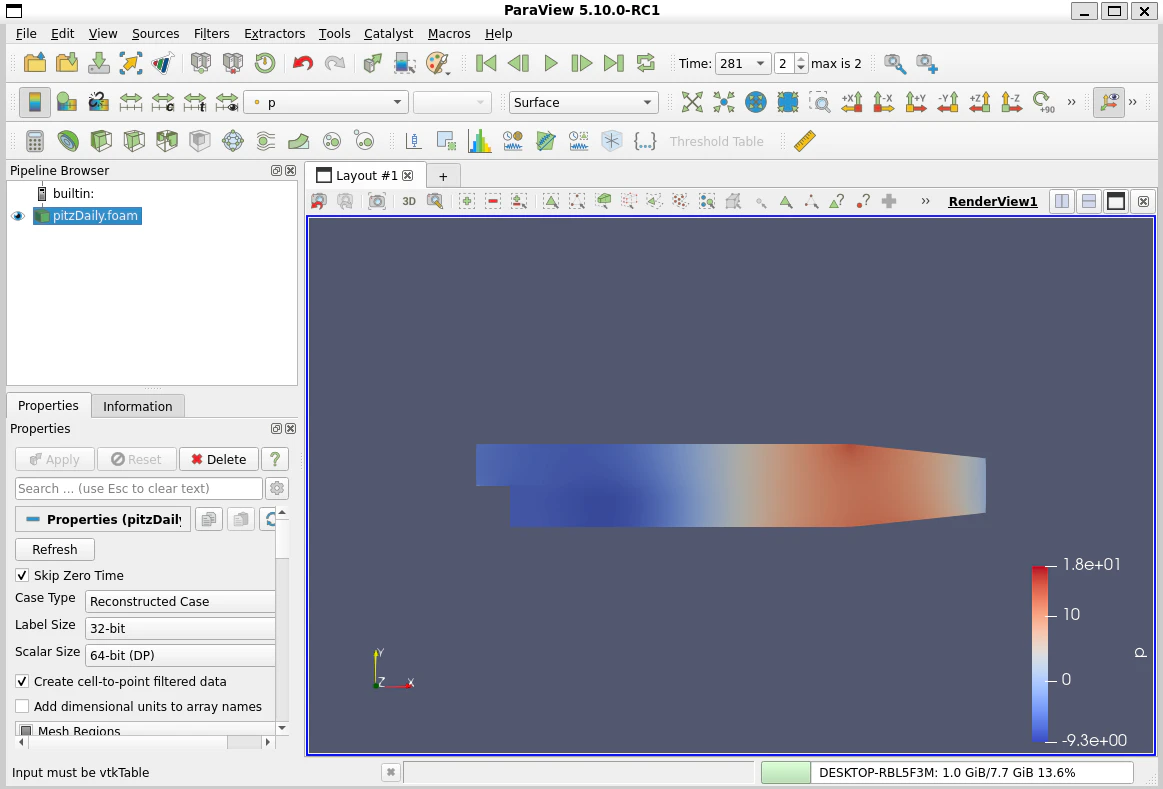Open the Extractors menu
Image resolution: width=1163 pixels, height=789 pixels.
tap(274, 33)
